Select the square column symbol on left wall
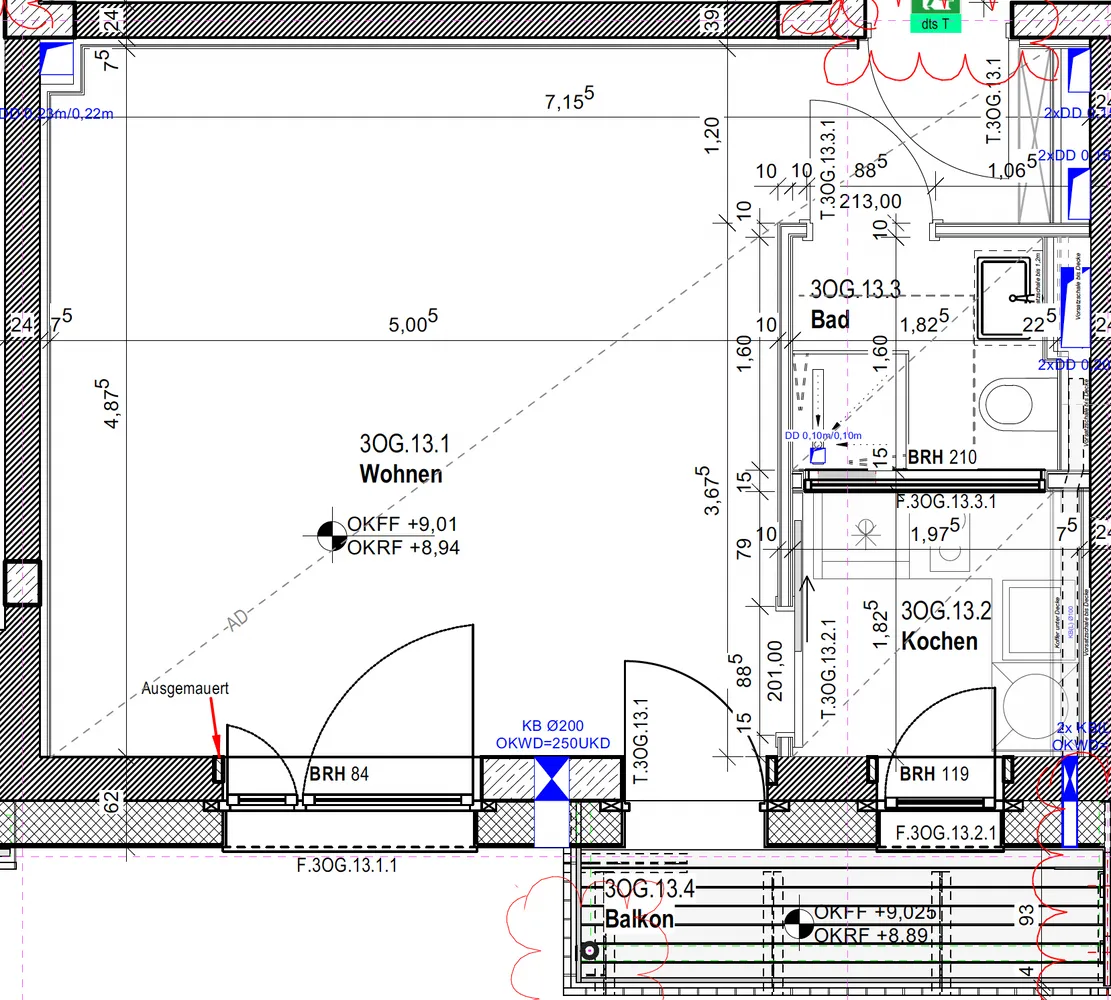This screenshot has height=1000, width=1111. [x=22, y=583]
